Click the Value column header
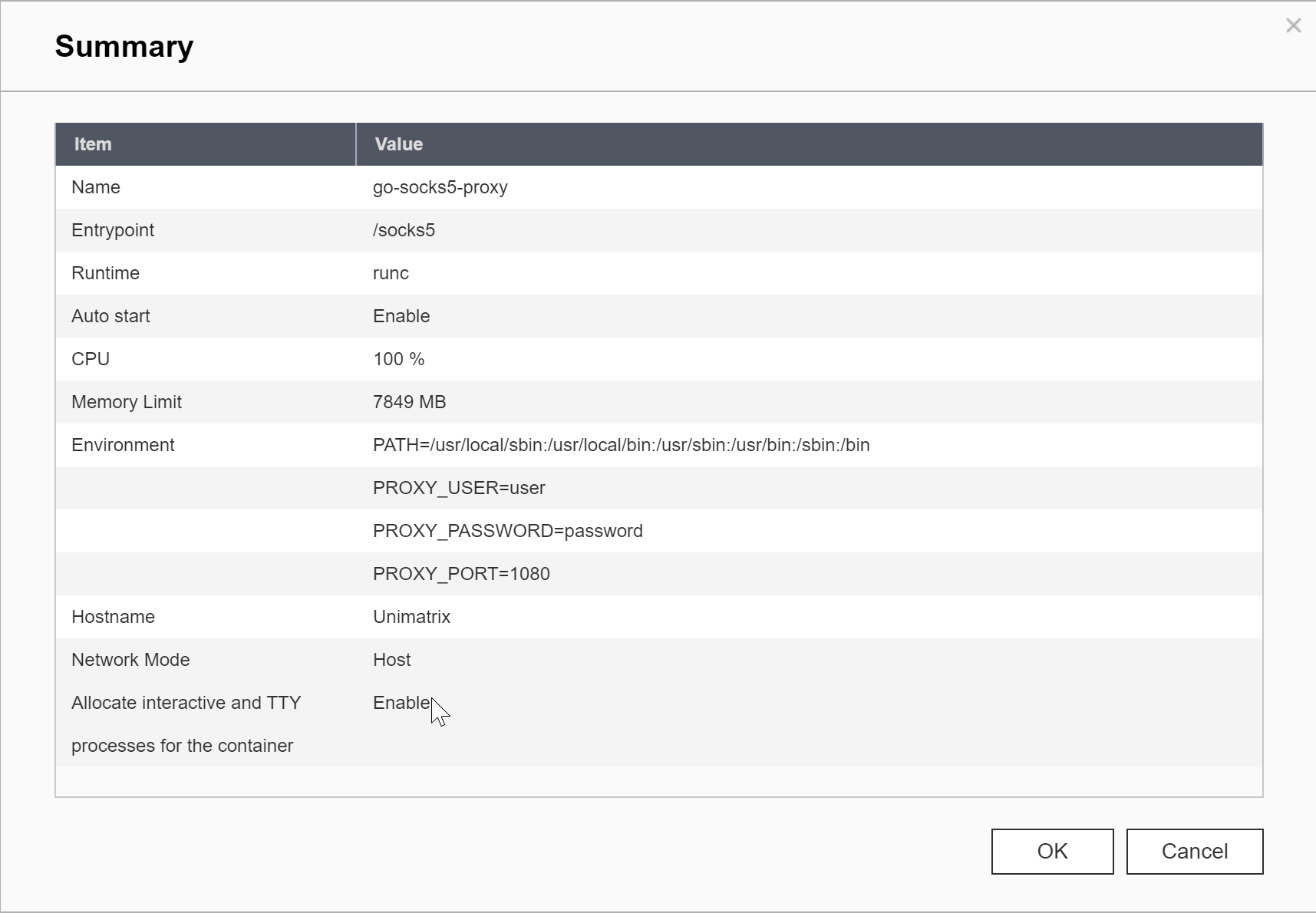1316x913 pixels. click(x=398, y=144)
